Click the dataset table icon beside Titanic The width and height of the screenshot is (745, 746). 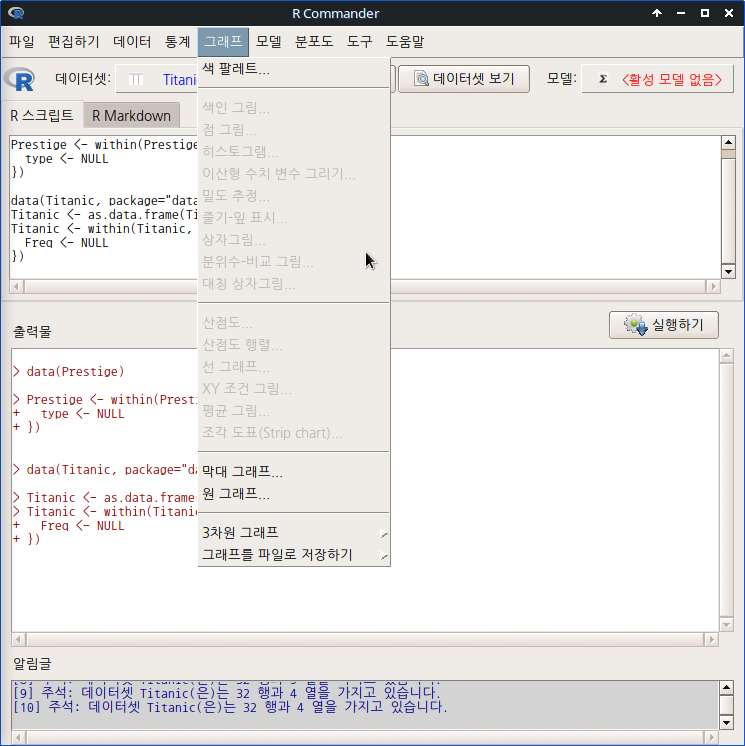click(x=136, y=79)
